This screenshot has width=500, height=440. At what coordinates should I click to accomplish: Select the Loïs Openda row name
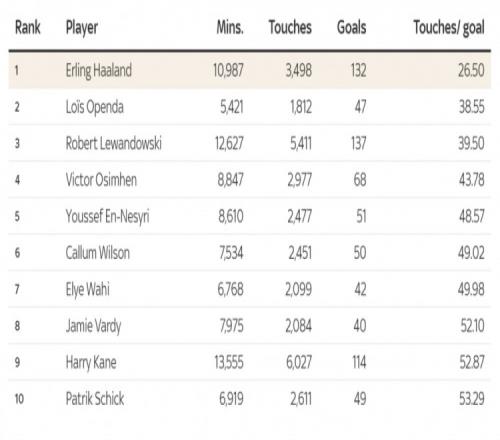click(95, 107)
